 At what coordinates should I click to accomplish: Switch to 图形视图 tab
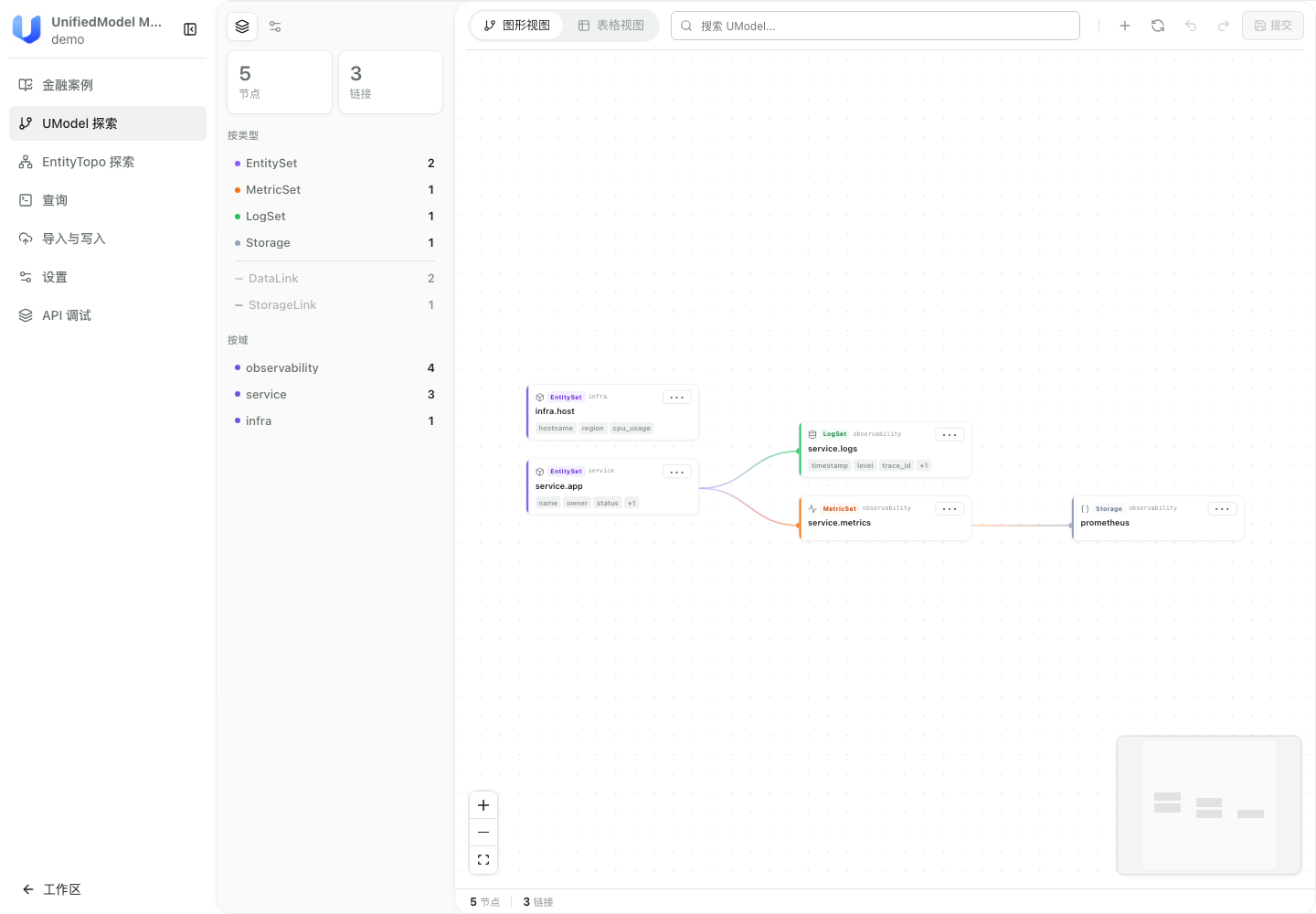[517, 26]
